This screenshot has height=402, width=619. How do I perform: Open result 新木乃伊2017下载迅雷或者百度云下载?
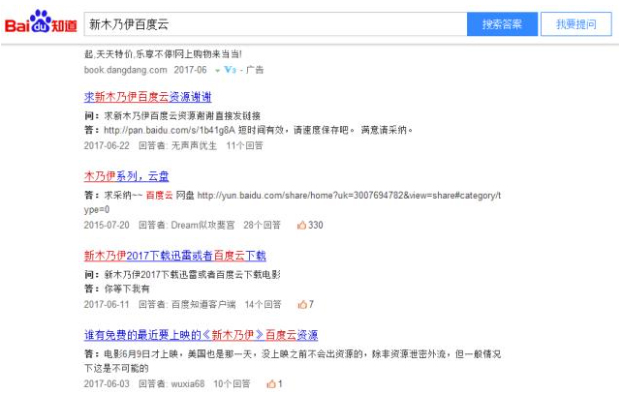(174, 256)
